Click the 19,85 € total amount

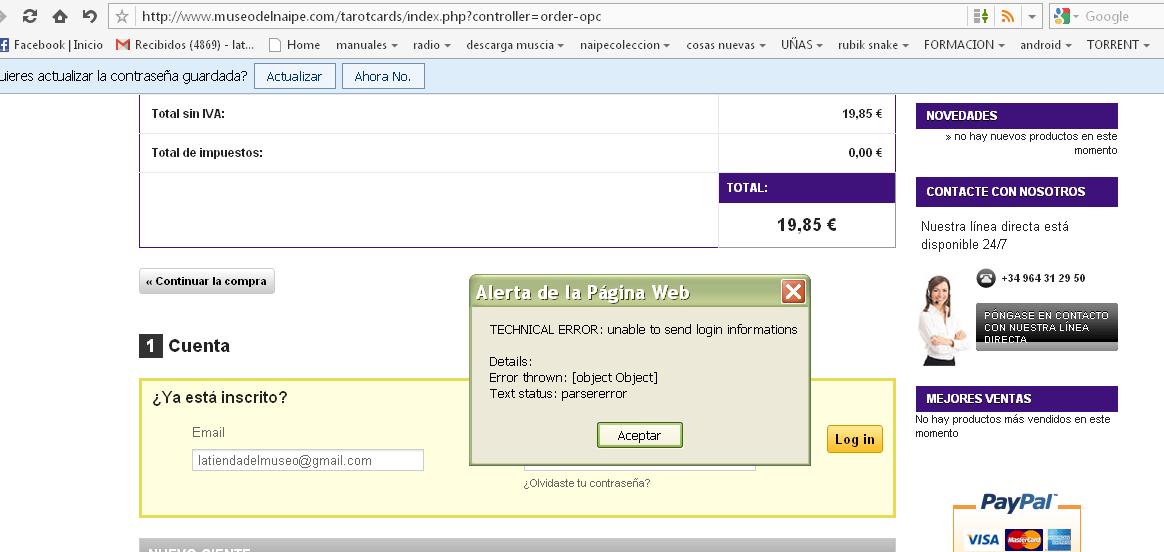point(806,225)
